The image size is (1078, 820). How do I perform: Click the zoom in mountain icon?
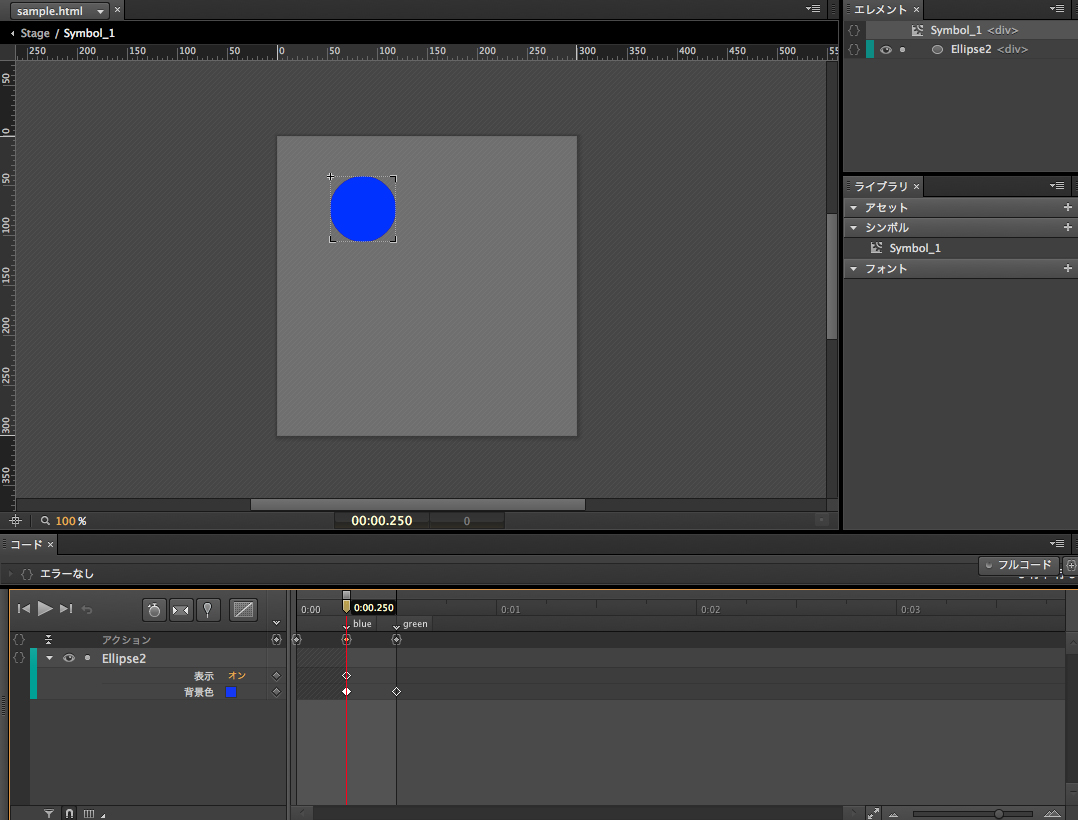[1052, 814]
